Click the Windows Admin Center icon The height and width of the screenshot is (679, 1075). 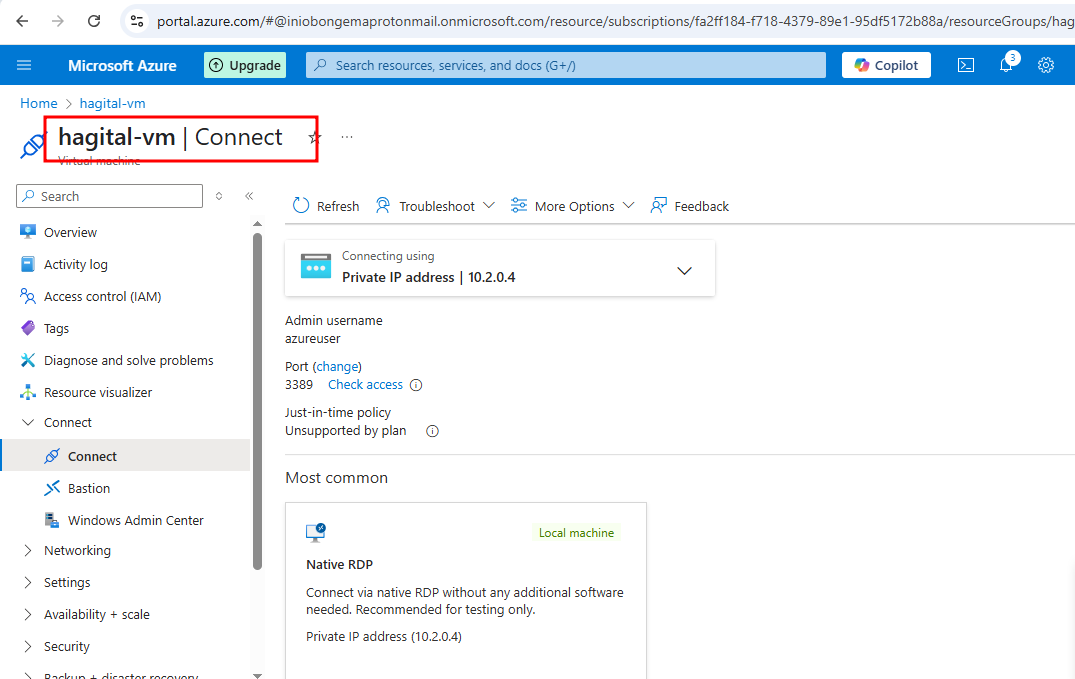click(x=52, y=521)
